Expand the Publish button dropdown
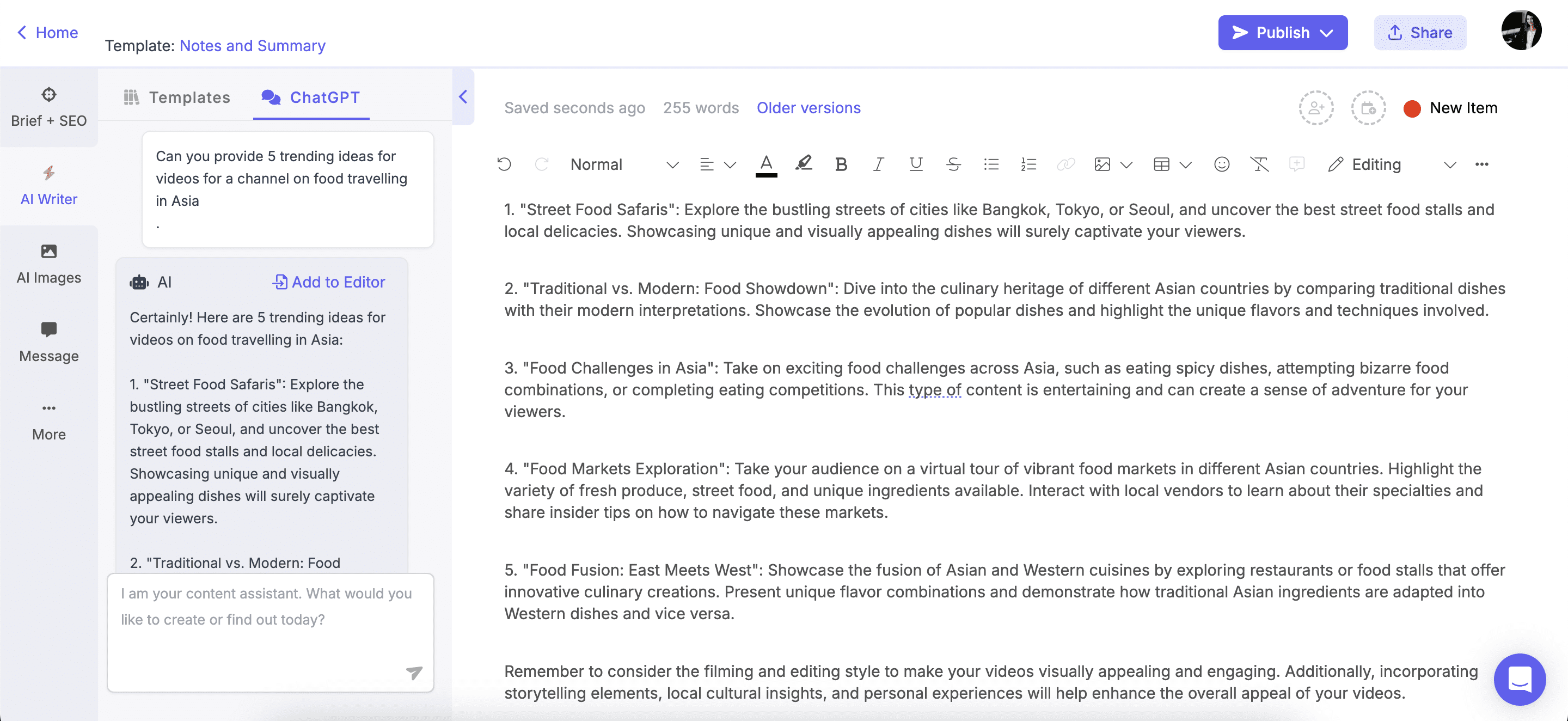 click(1330, 32)
